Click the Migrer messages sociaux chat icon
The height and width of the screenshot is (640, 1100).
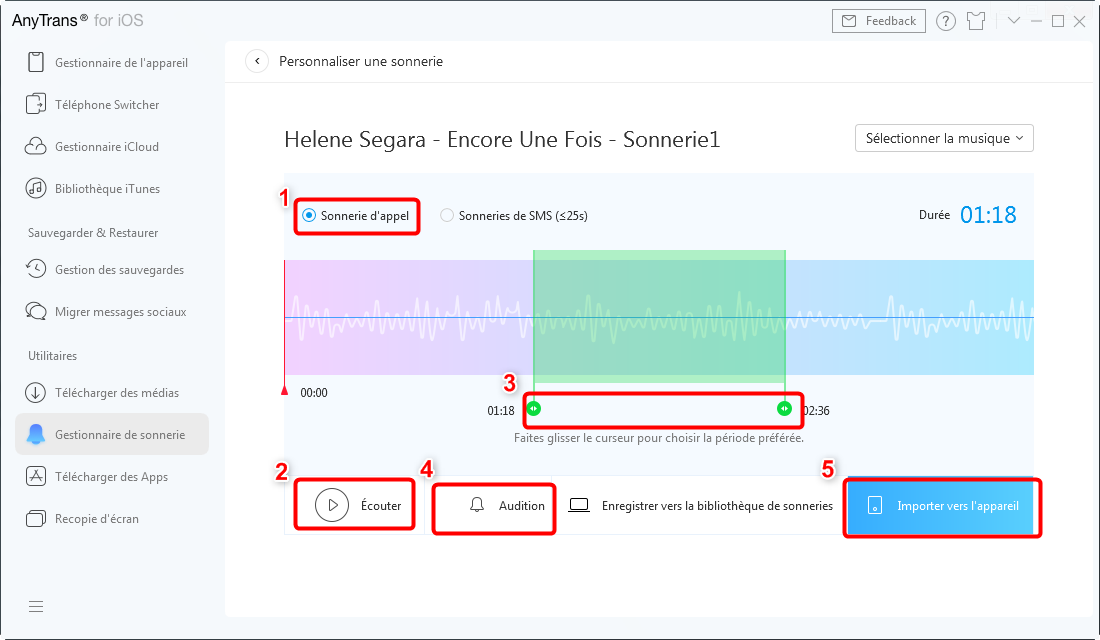pyautogui.click(x=36, y=312)
